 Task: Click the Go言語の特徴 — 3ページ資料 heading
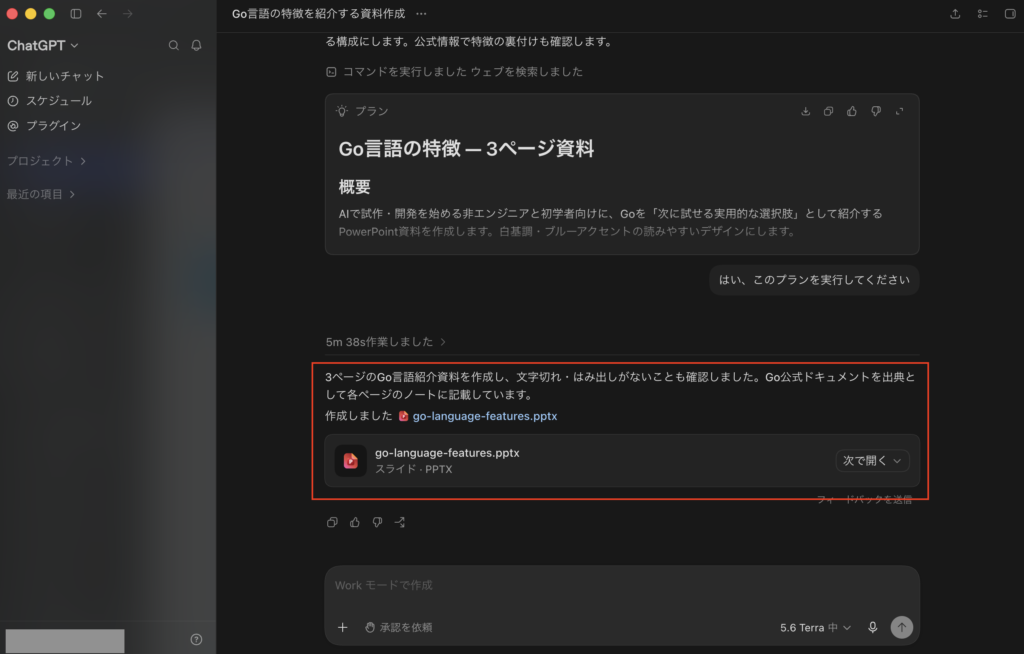(466, 148)
